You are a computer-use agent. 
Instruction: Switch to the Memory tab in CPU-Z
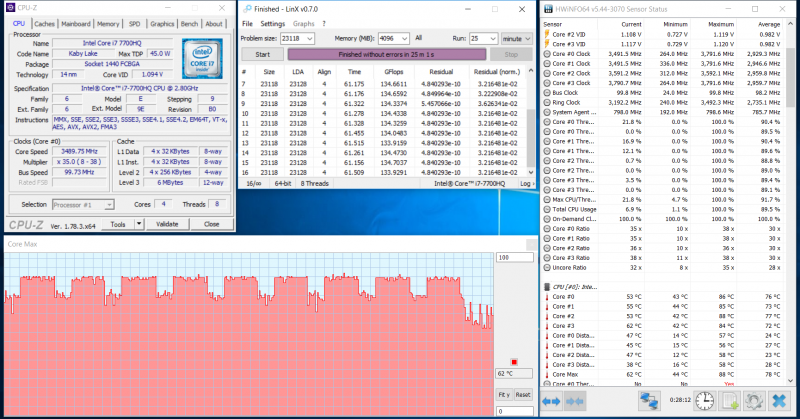click(x=108, y=24)
